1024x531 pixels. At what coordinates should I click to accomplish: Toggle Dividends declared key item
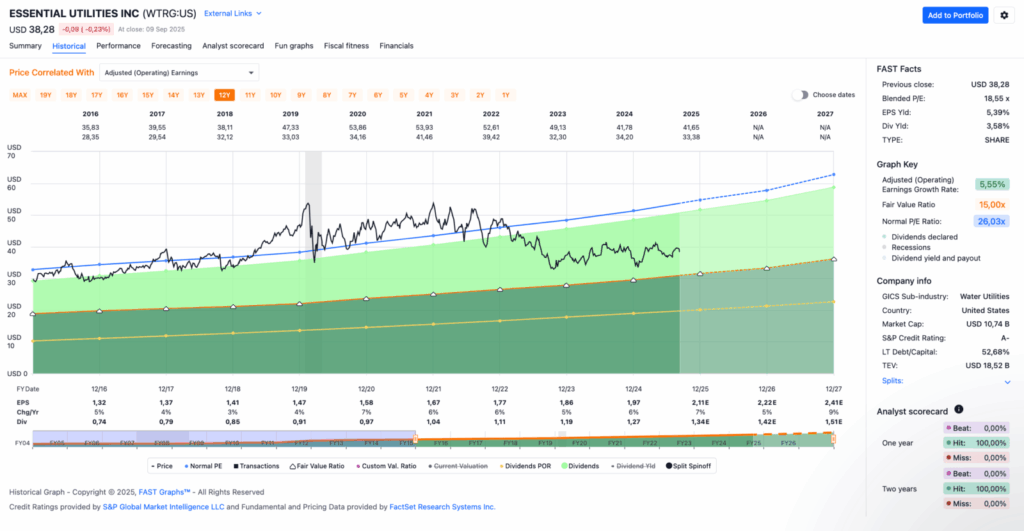coord(920,237)
